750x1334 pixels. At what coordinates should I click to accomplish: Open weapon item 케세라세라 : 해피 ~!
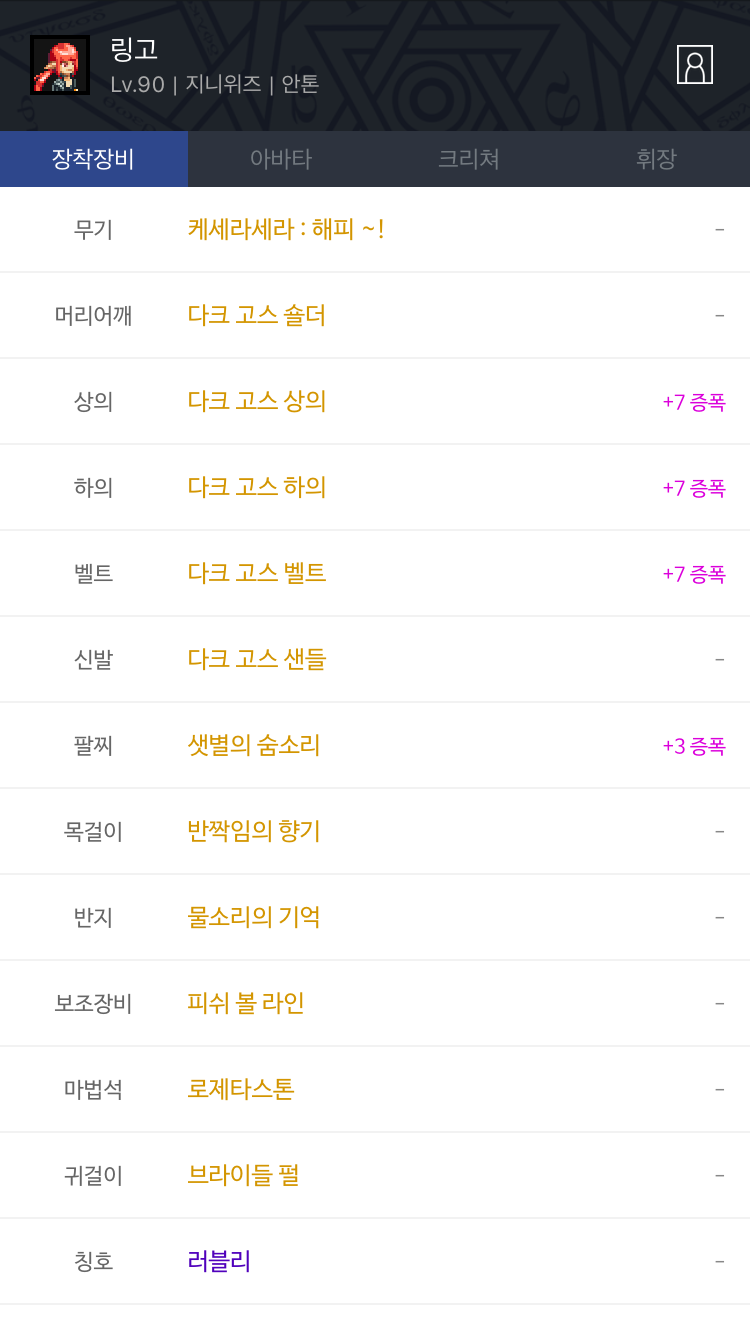[x=286, y=229]
